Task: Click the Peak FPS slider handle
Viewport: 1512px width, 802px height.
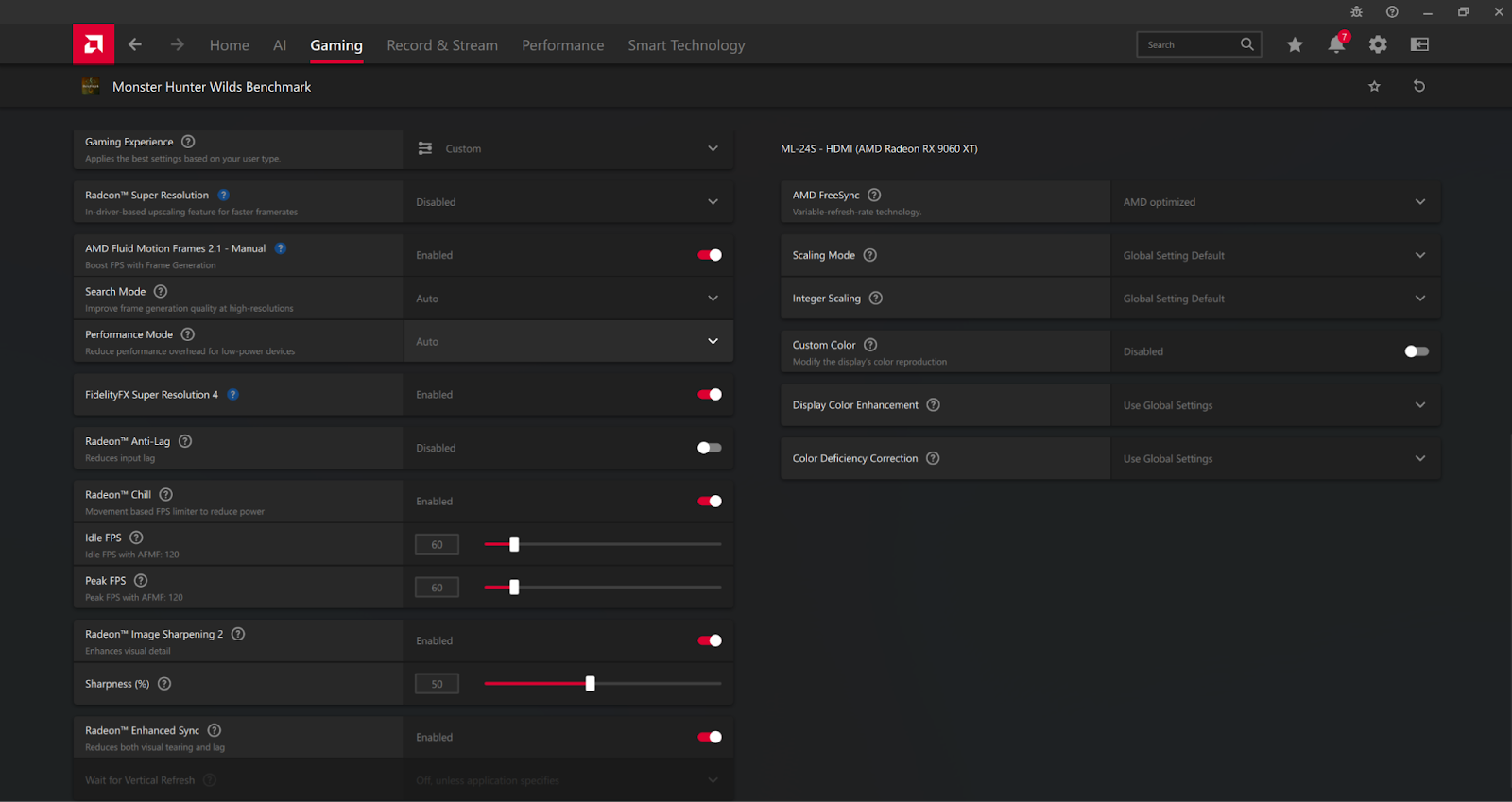Action: click(x=514, y=588)
